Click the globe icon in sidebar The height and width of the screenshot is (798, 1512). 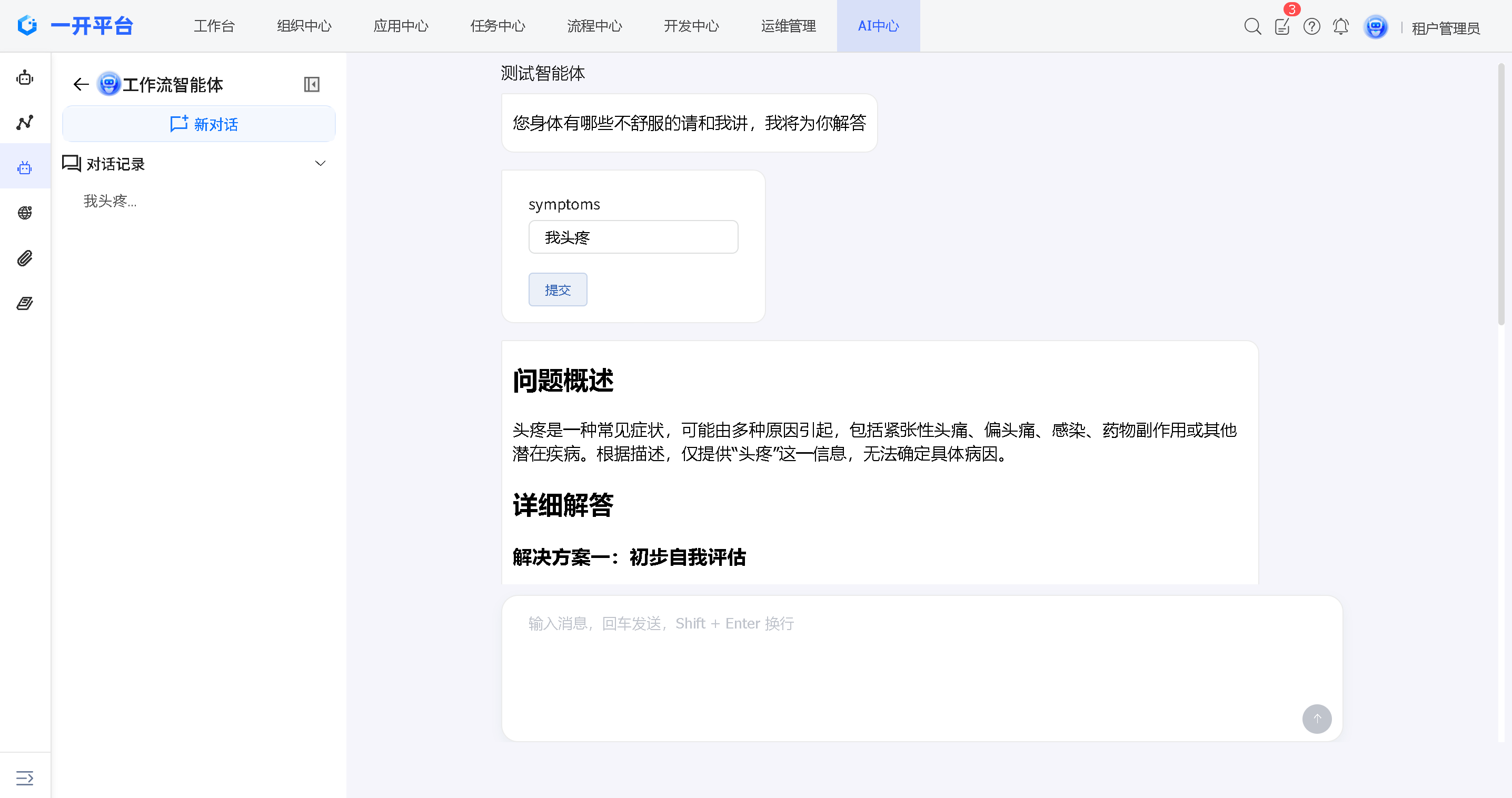pos(25,213)
